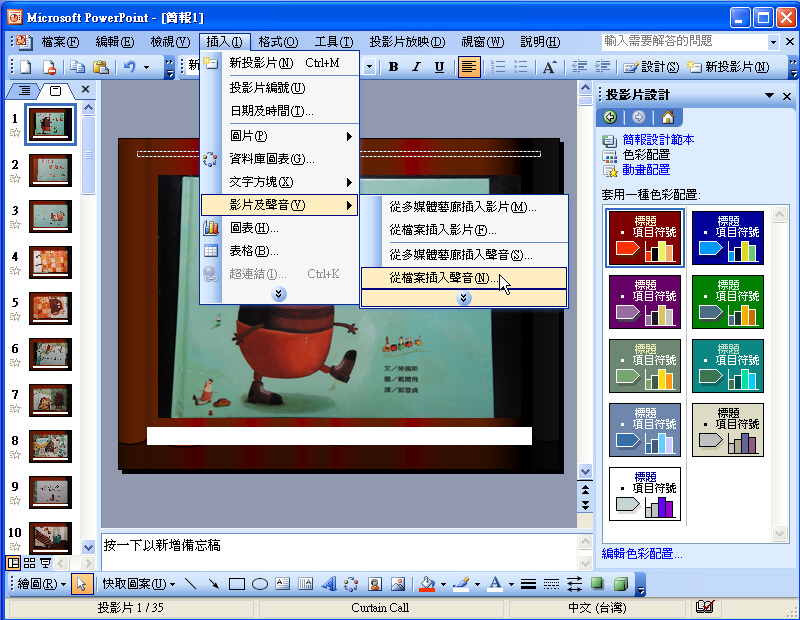Click the Decrease indent icon
The image size is (800, 620).
click(x=579, y=67)
